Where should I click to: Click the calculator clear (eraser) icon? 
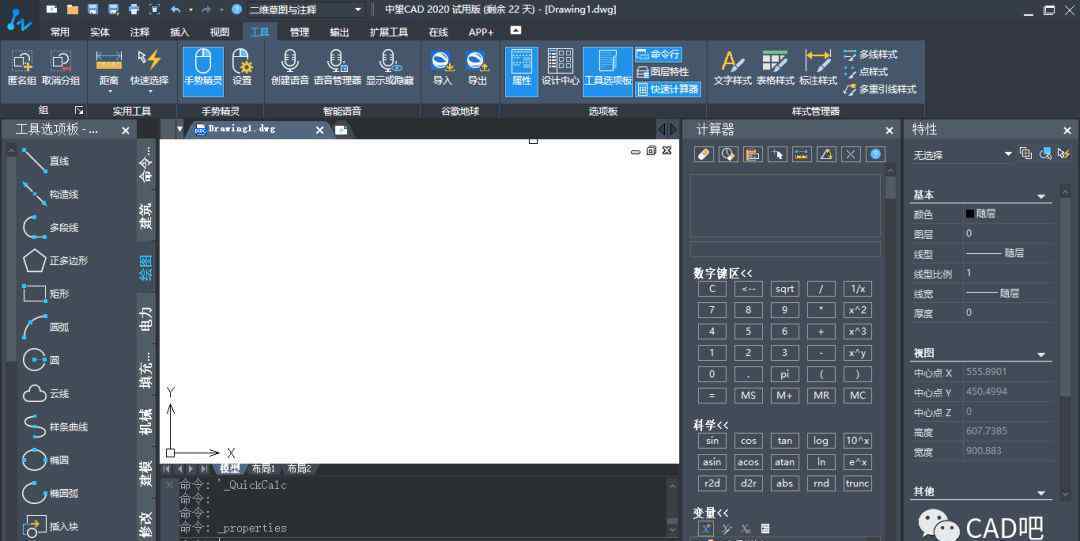point(703,154)
